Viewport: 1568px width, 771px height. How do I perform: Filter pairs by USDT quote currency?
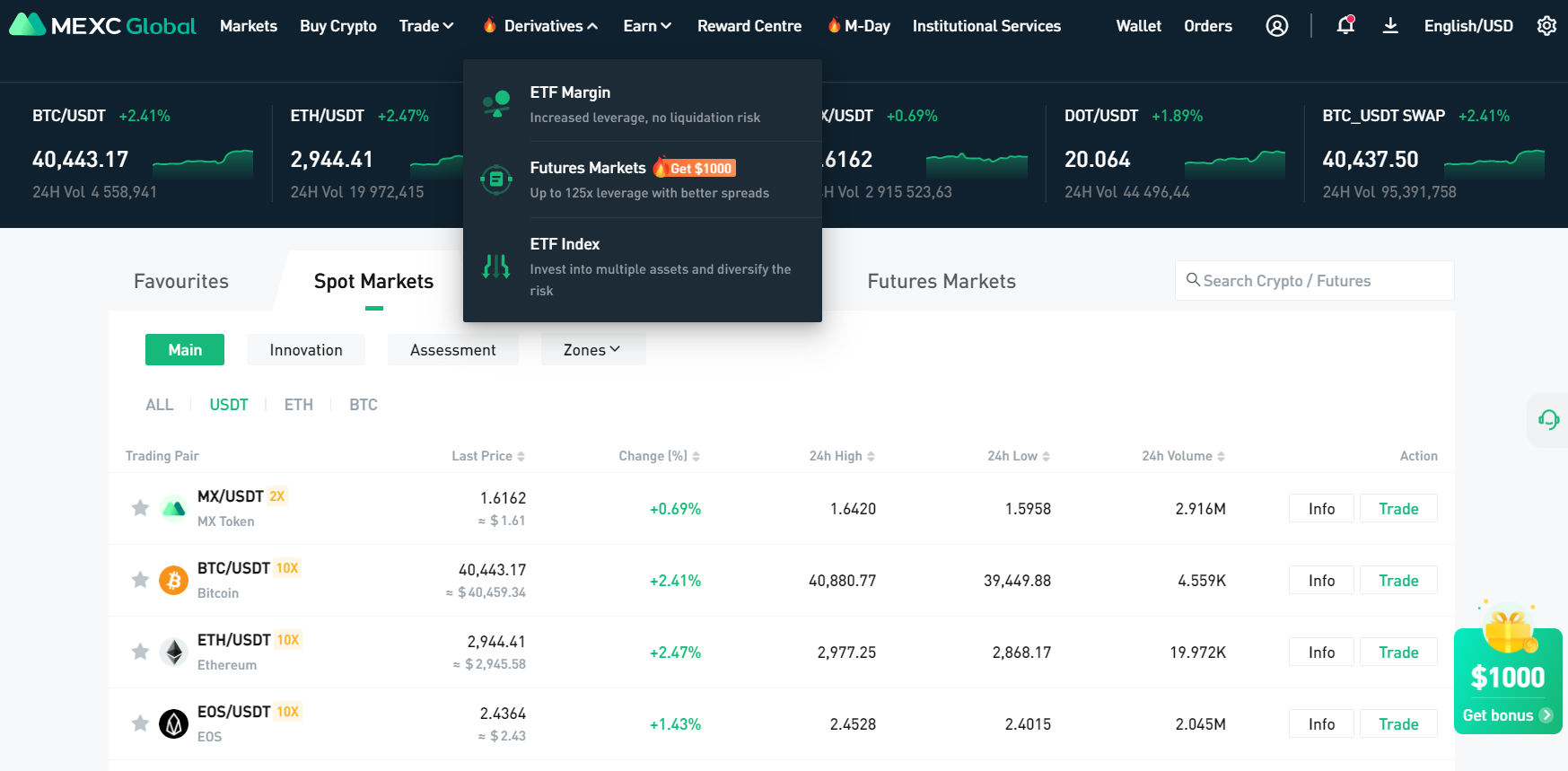coord(229,405)
